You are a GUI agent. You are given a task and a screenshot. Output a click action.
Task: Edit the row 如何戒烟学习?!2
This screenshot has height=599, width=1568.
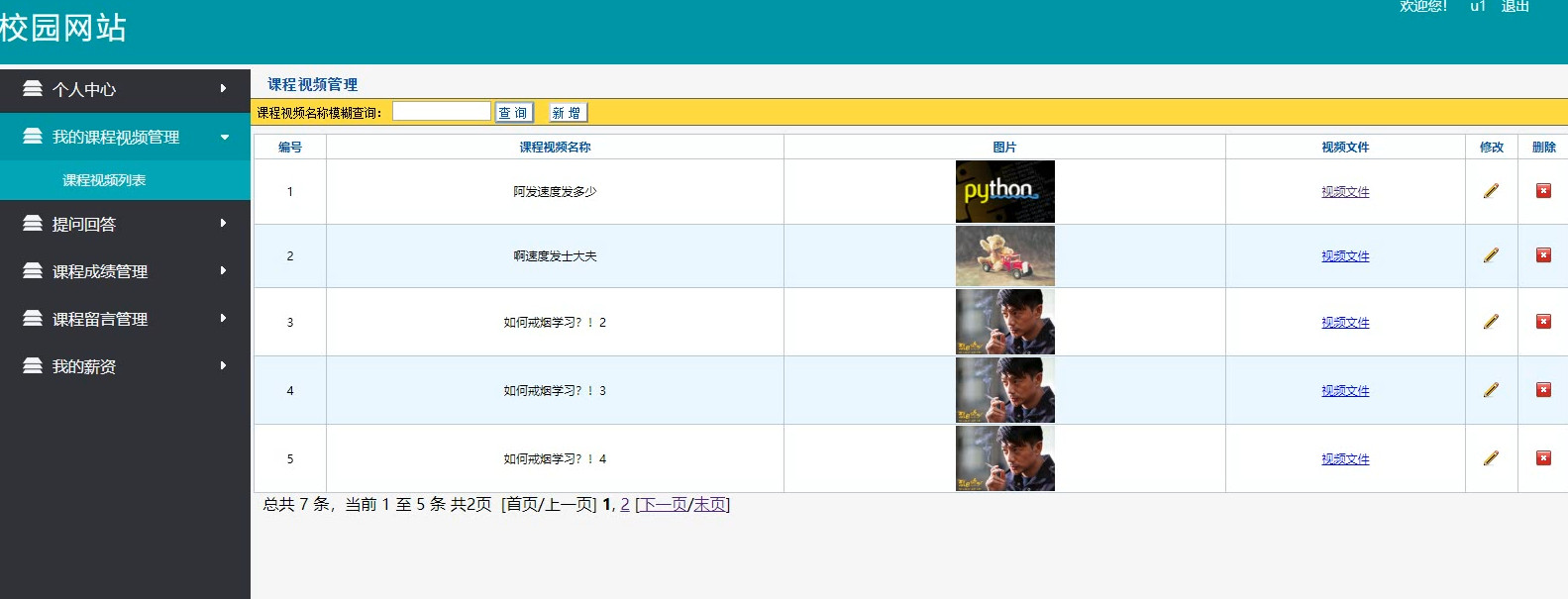pos(1491,322)
